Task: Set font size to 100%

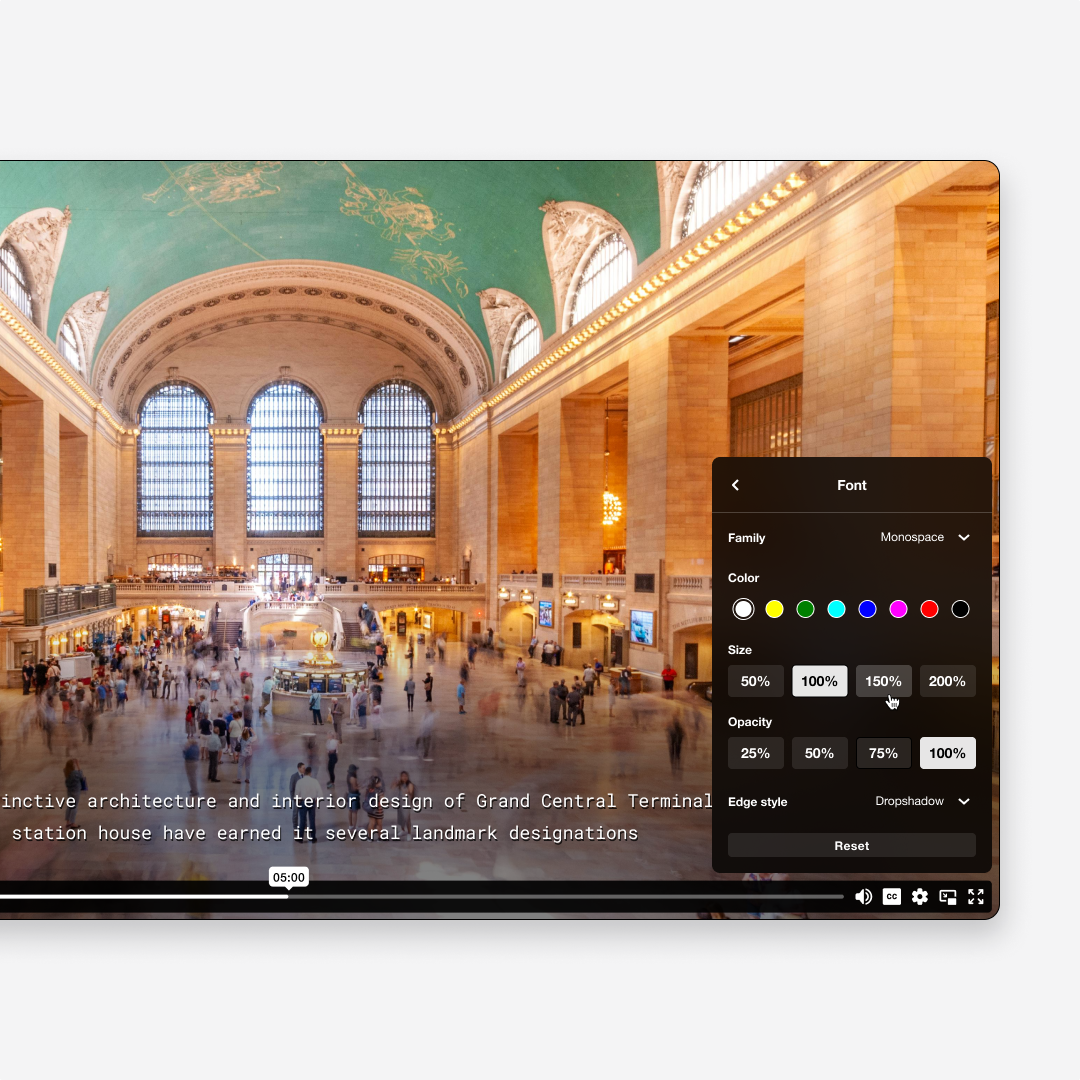Action: click(x=820, y=681)
